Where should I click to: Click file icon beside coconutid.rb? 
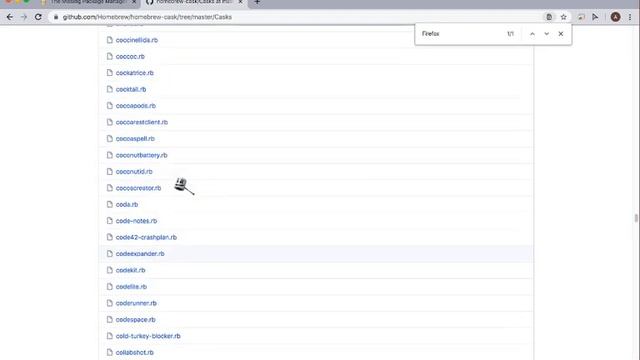tap(109, 171)
